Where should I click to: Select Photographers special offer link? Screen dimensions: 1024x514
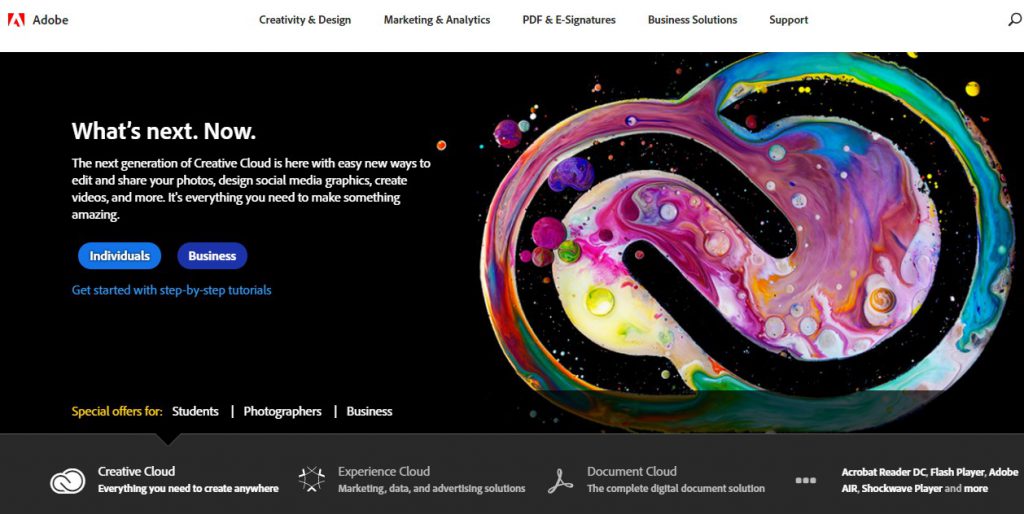pyautogui.click(x=283, y=411)
